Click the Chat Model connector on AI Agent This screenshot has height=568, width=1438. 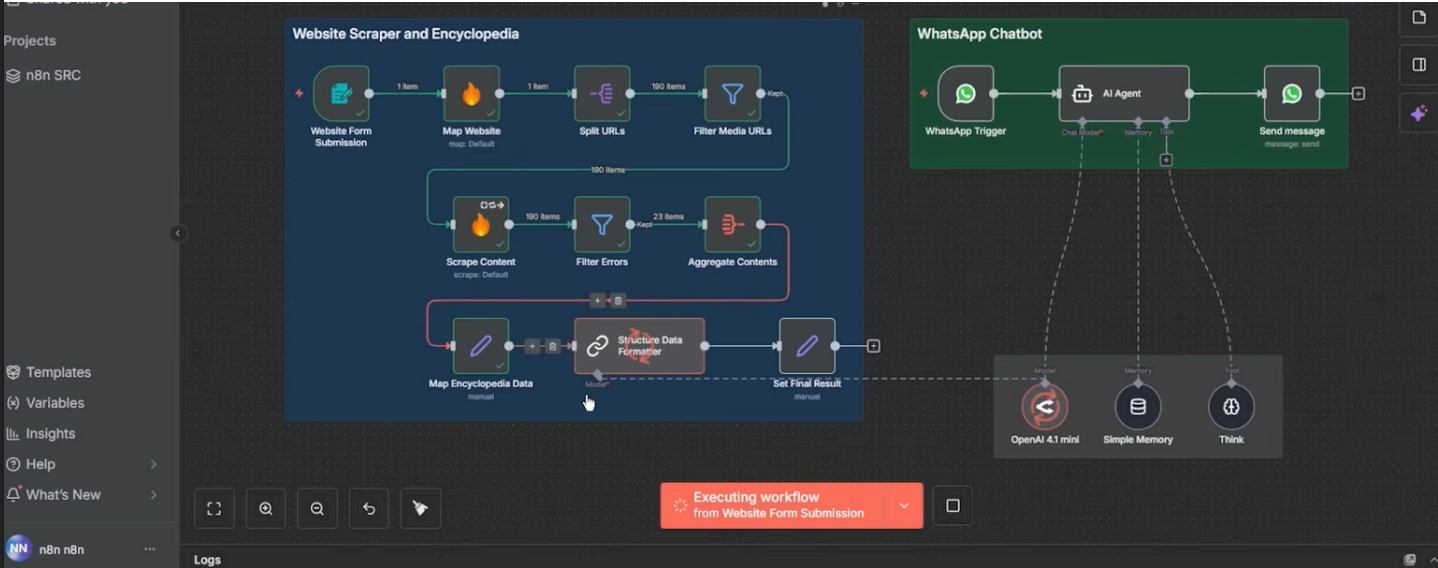[x=1082, y=123]
